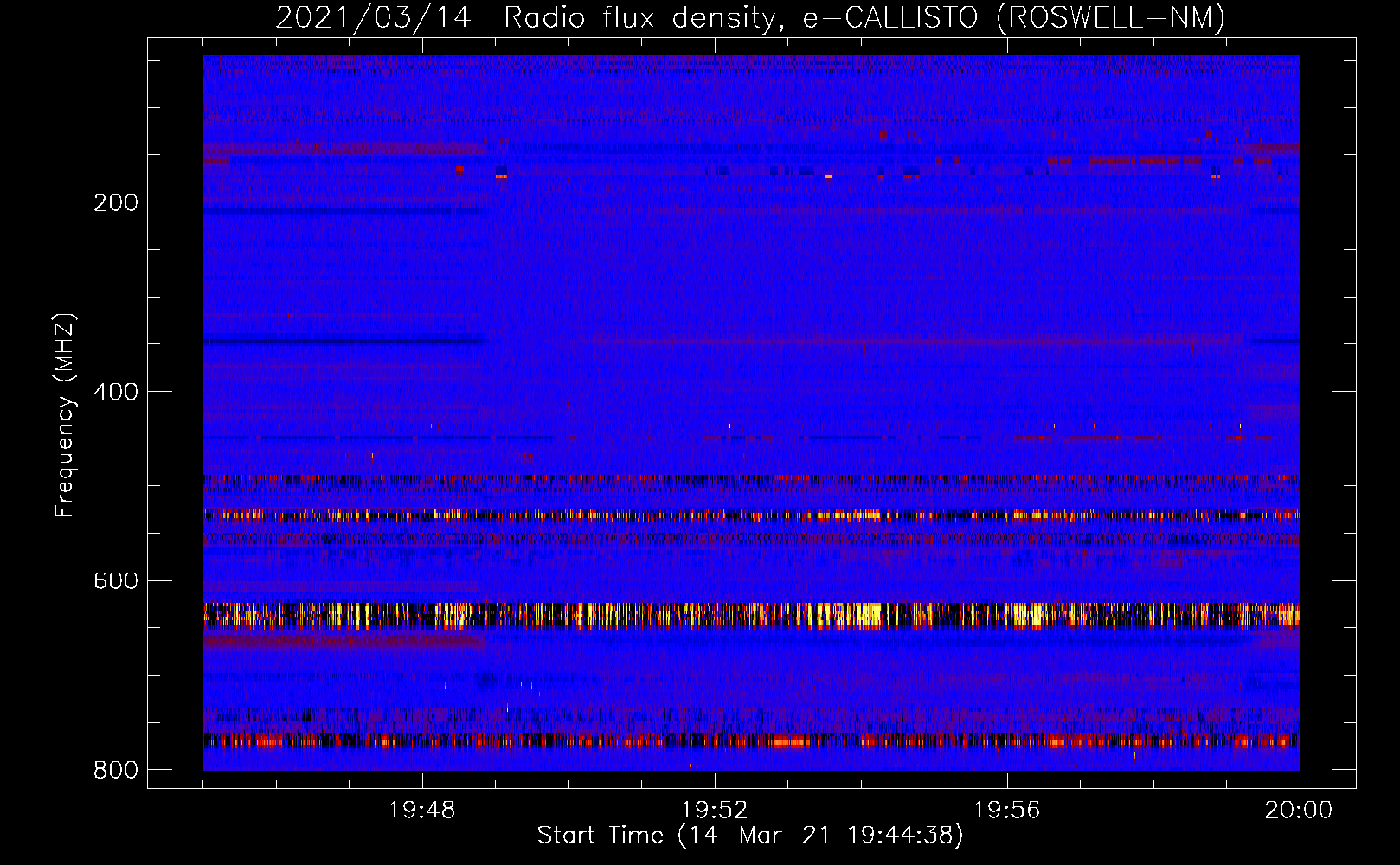Click the '20:00' time tick label
Image resolution: width=1400 pixels, height=865 pixels.
click(1299, 811)
